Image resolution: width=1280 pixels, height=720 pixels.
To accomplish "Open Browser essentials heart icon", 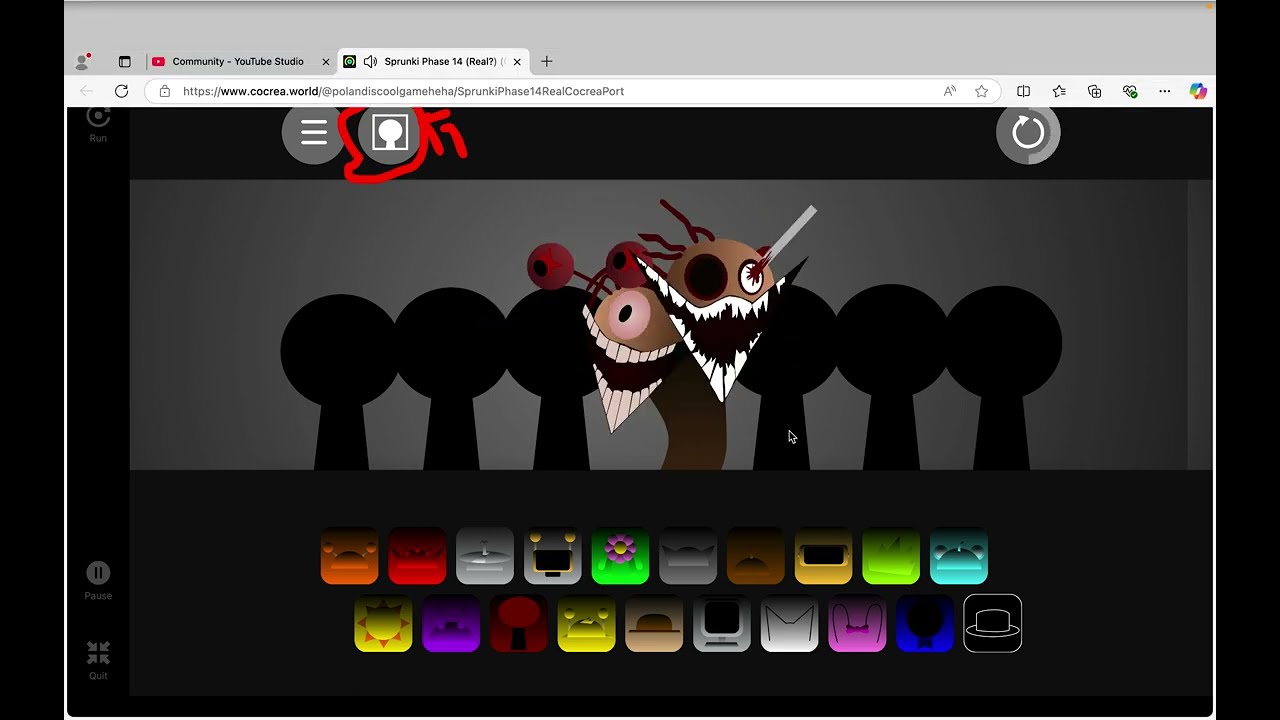I will 1130,91.
